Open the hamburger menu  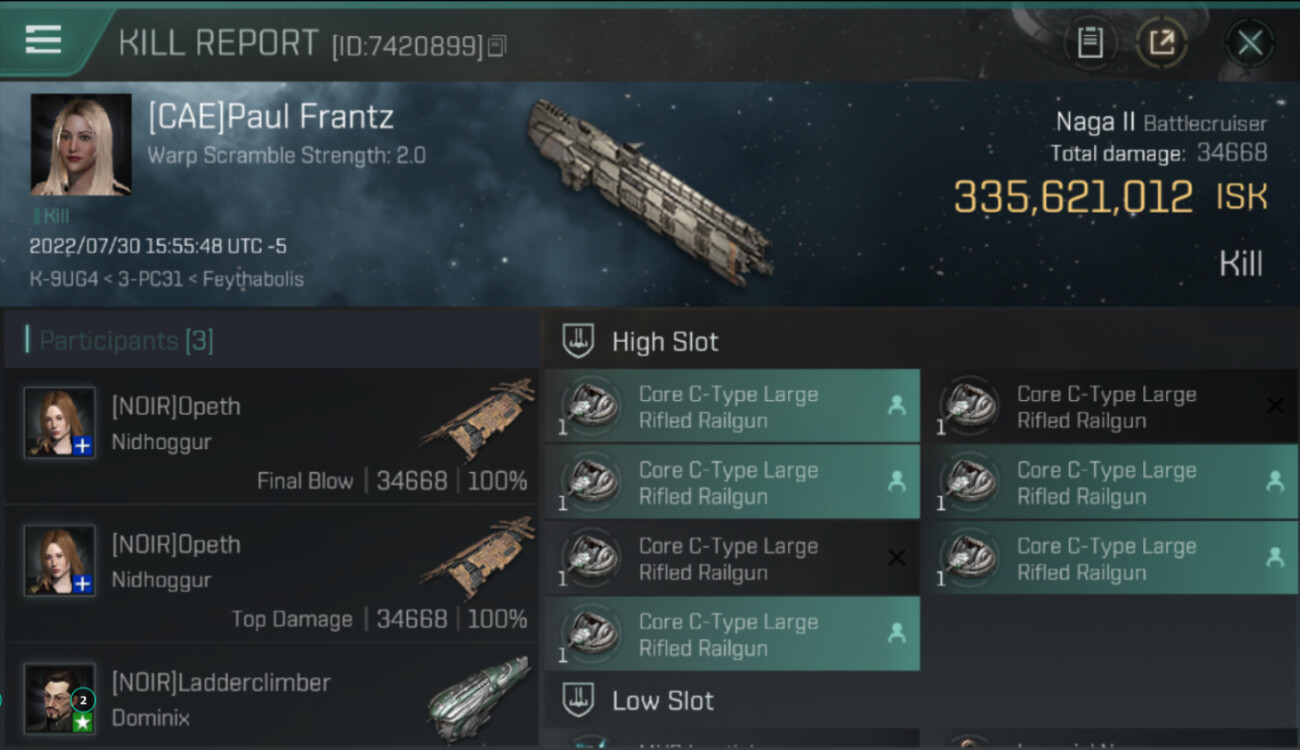point(43,40)
